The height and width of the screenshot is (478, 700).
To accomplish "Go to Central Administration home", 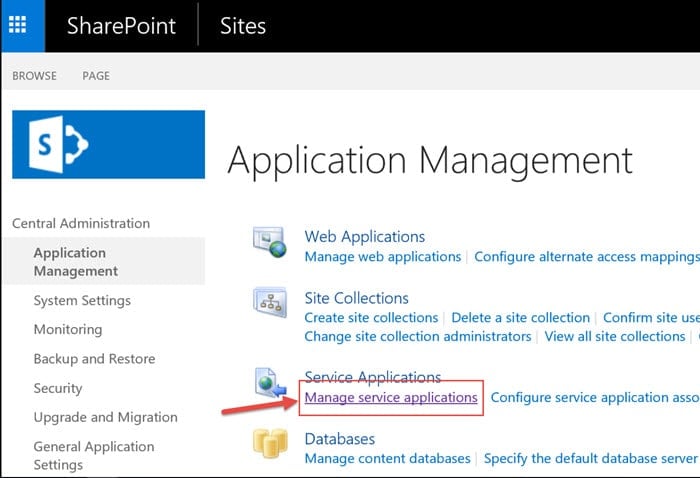I will 81,223.
